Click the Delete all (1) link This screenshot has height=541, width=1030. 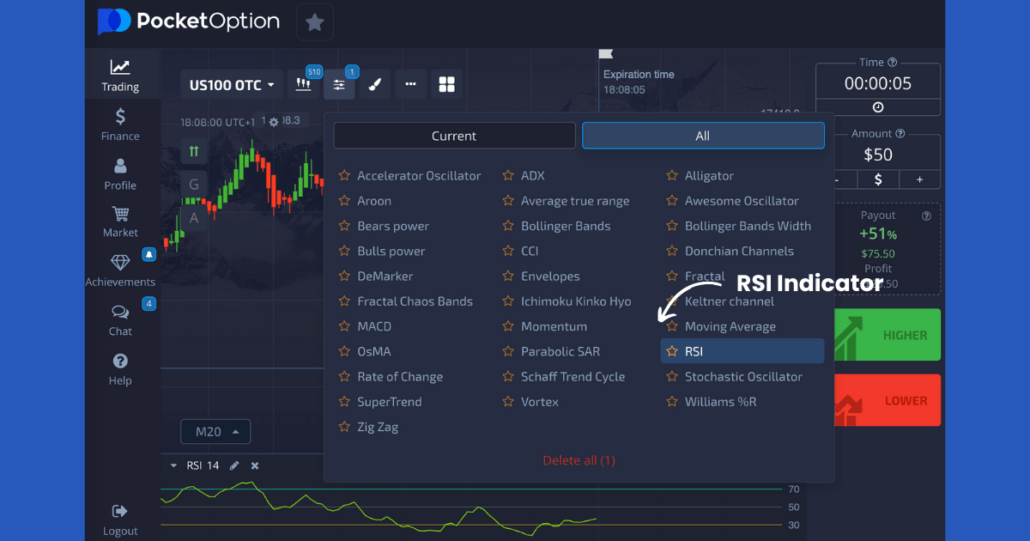579,460
